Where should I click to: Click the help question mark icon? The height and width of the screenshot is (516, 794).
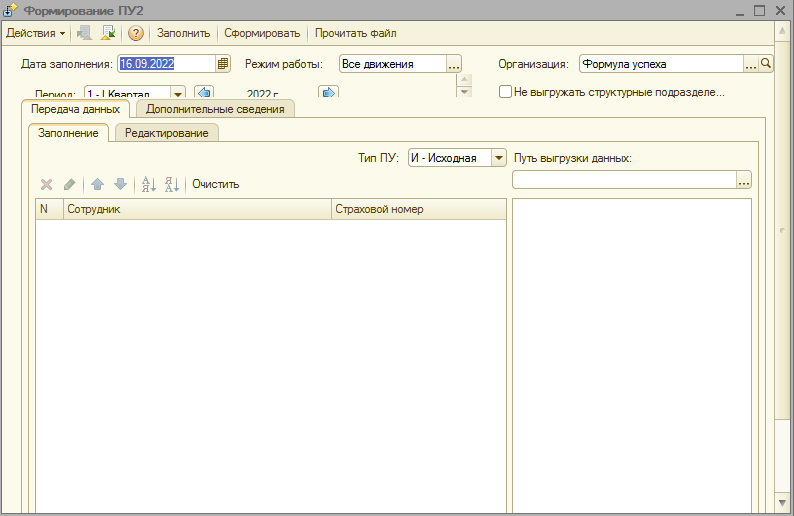coord(136,33)
